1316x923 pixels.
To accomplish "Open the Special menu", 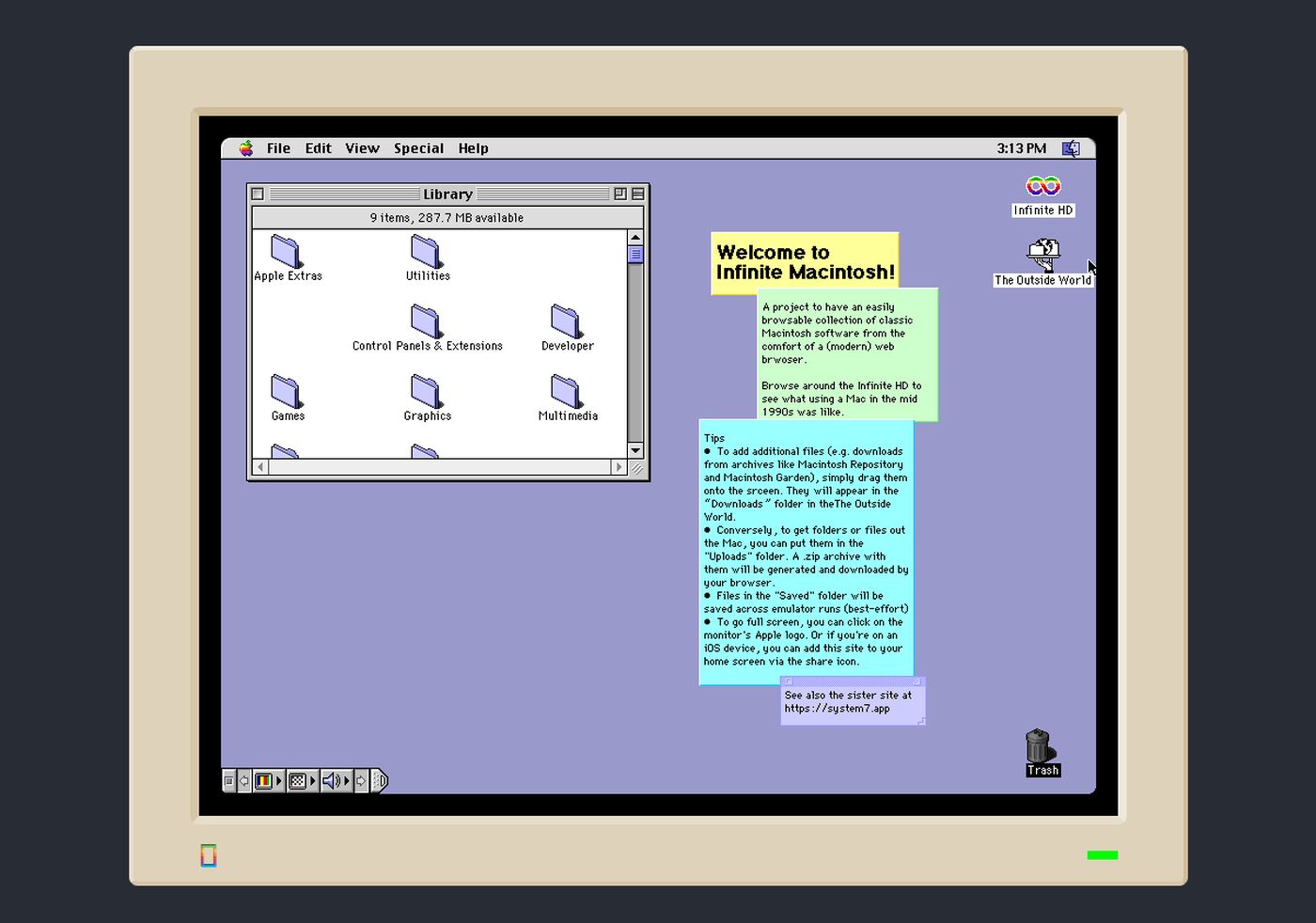I will click(418, 149).
